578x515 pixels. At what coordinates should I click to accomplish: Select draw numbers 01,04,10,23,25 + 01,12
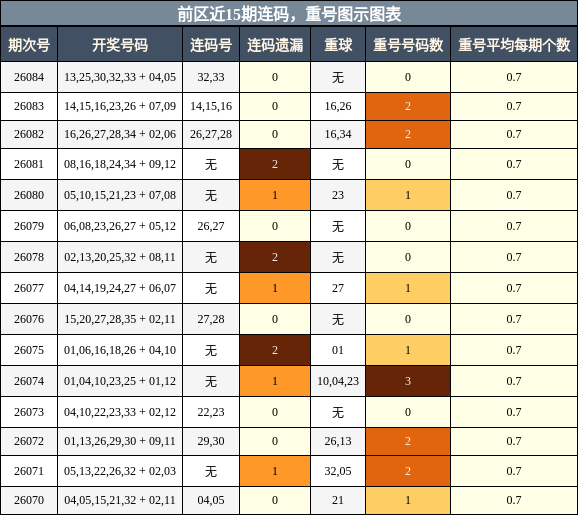click(x=120, y=381)
